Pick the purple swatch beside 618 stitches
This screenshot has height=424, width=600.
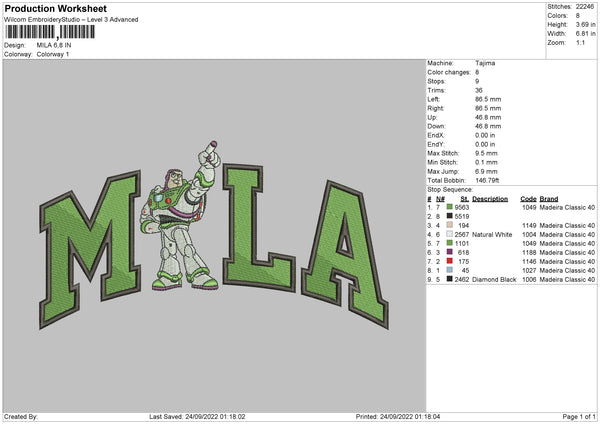(449, 252)
